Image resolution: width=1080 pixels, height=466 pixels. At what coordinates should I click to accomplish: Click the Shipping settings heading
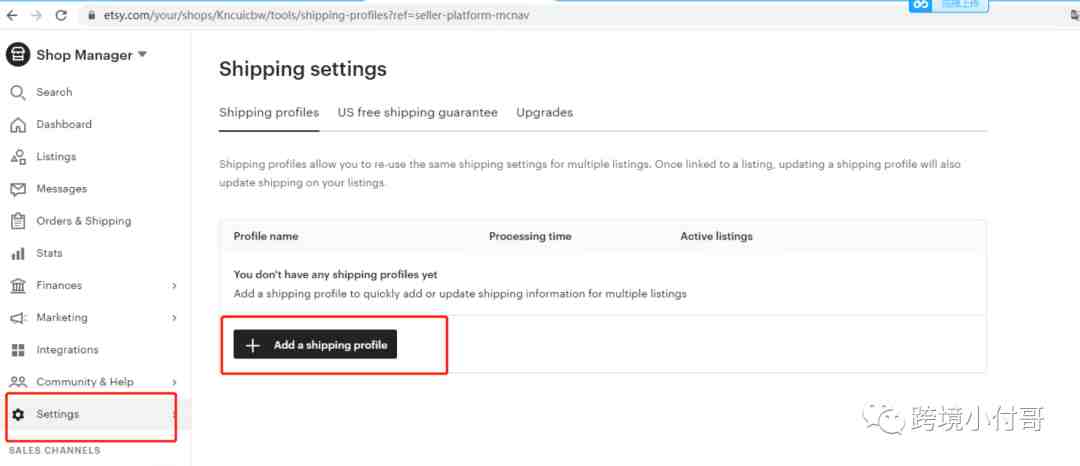(303, 69)
